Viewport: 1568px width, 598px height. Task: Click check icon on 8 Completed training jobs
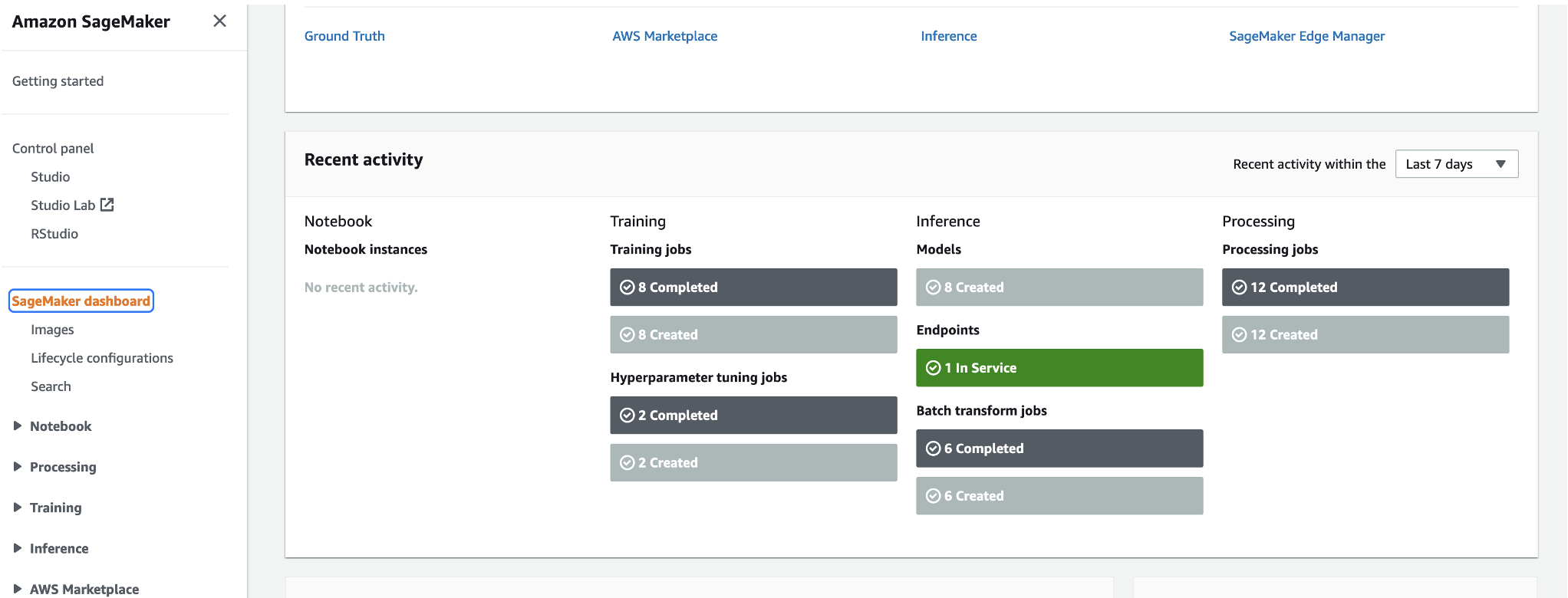point(627,287)
